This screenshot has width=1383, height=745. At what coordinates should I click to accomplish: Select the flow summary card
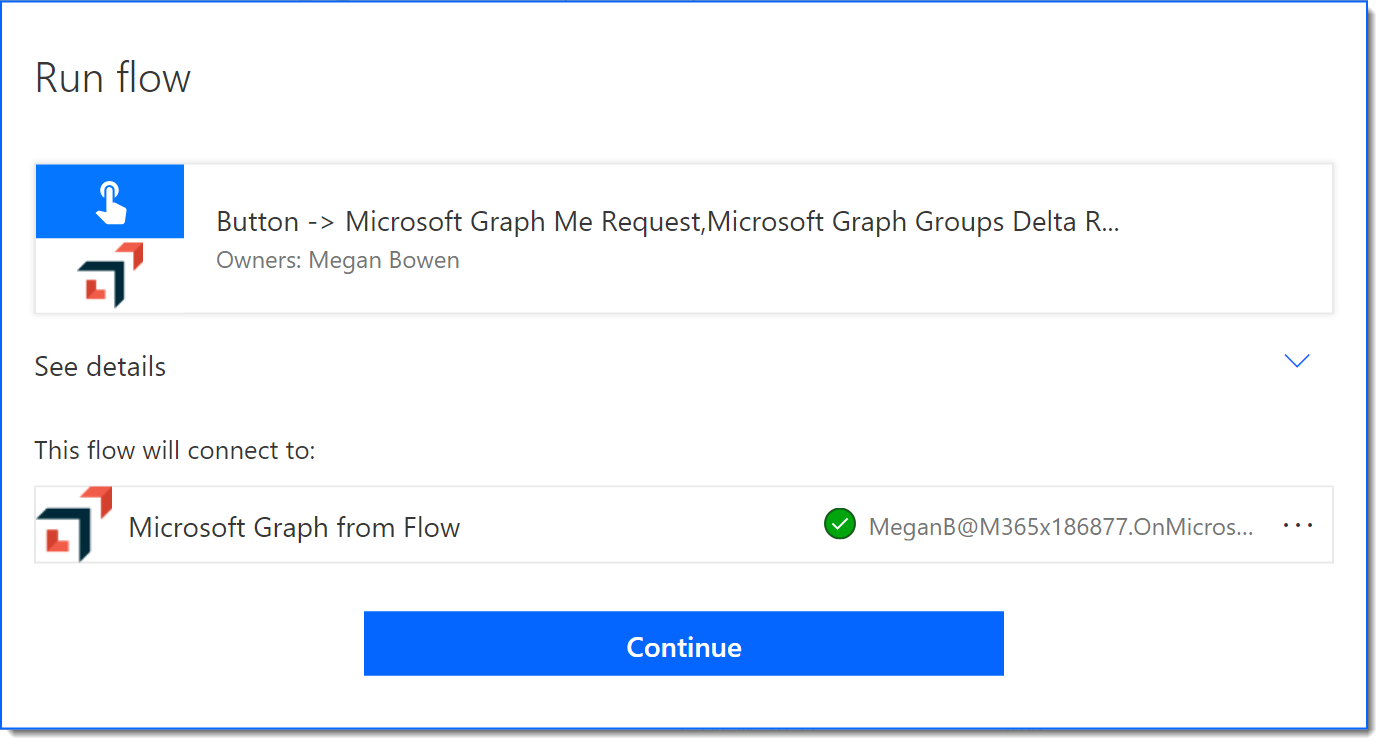pos(684,239)
